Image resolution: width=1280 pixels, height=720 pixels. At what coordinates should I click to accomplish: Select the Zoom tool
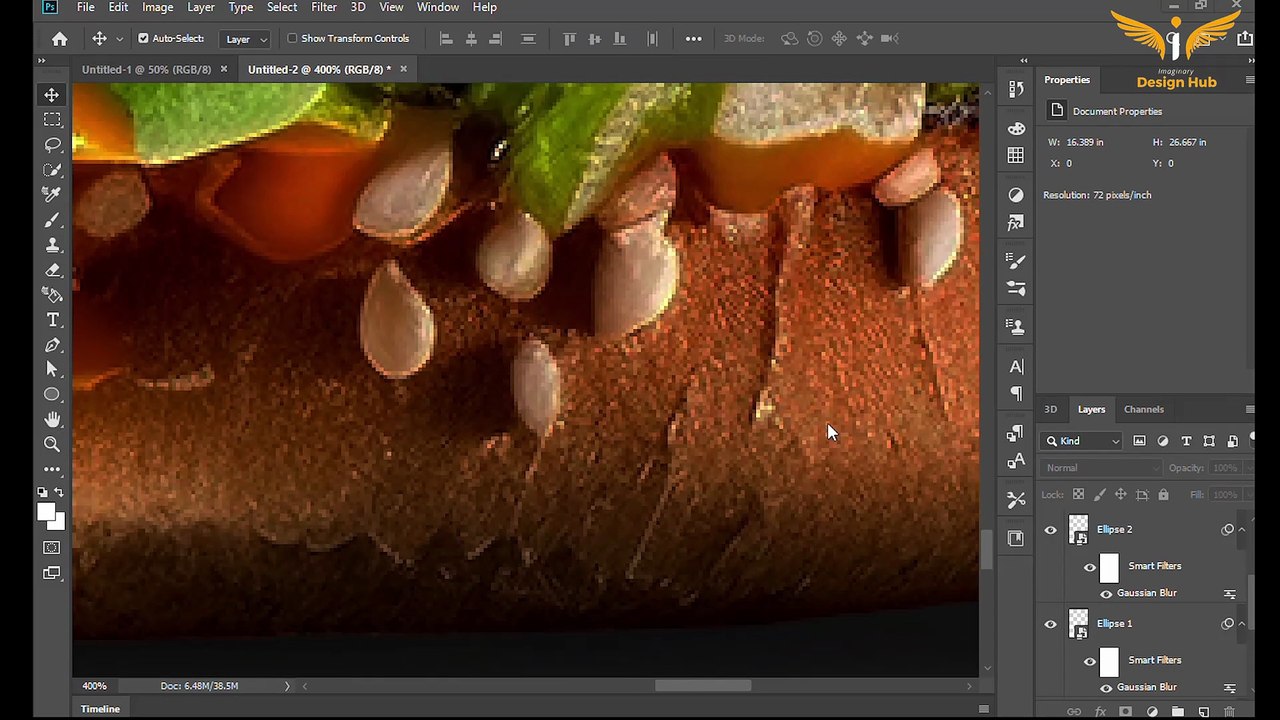52,445
